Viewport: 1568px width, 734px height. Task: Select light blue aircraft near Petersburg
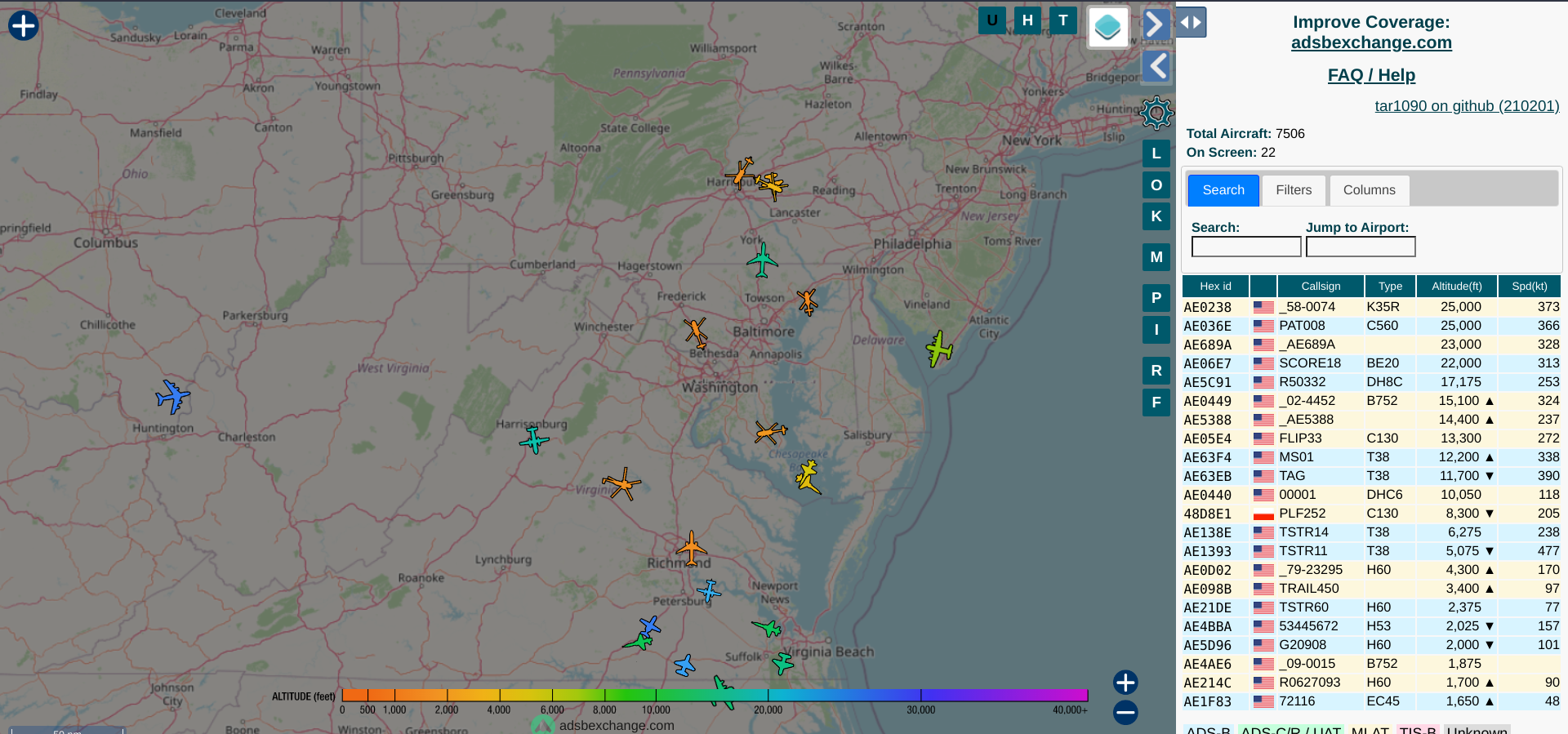pyautogui.click(x=709, y=591)
